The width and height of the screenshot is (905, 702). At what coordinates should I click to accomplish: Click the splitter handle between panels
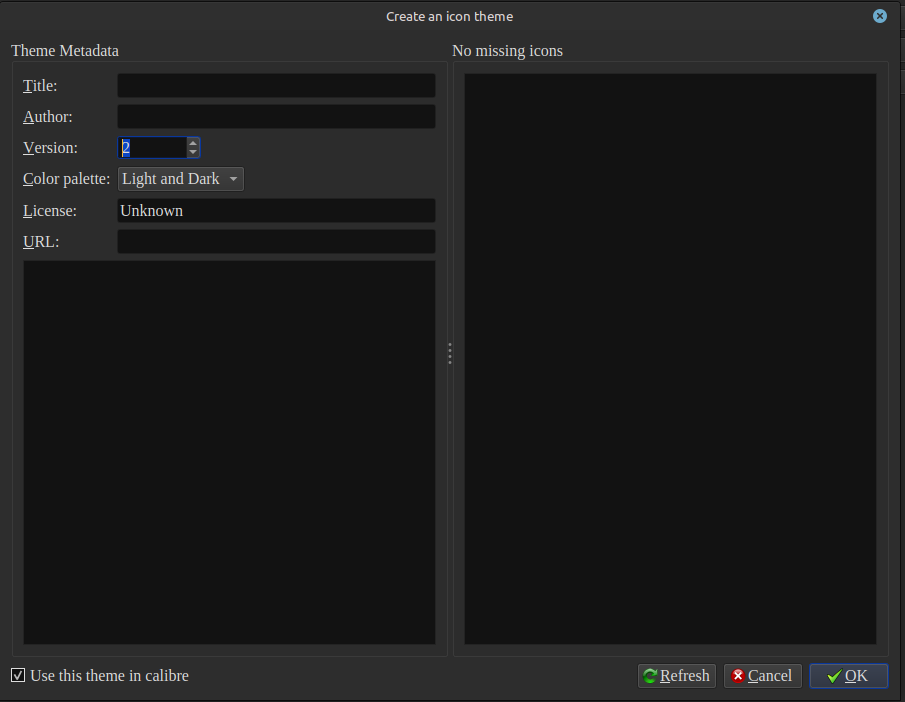click(450, 353)
